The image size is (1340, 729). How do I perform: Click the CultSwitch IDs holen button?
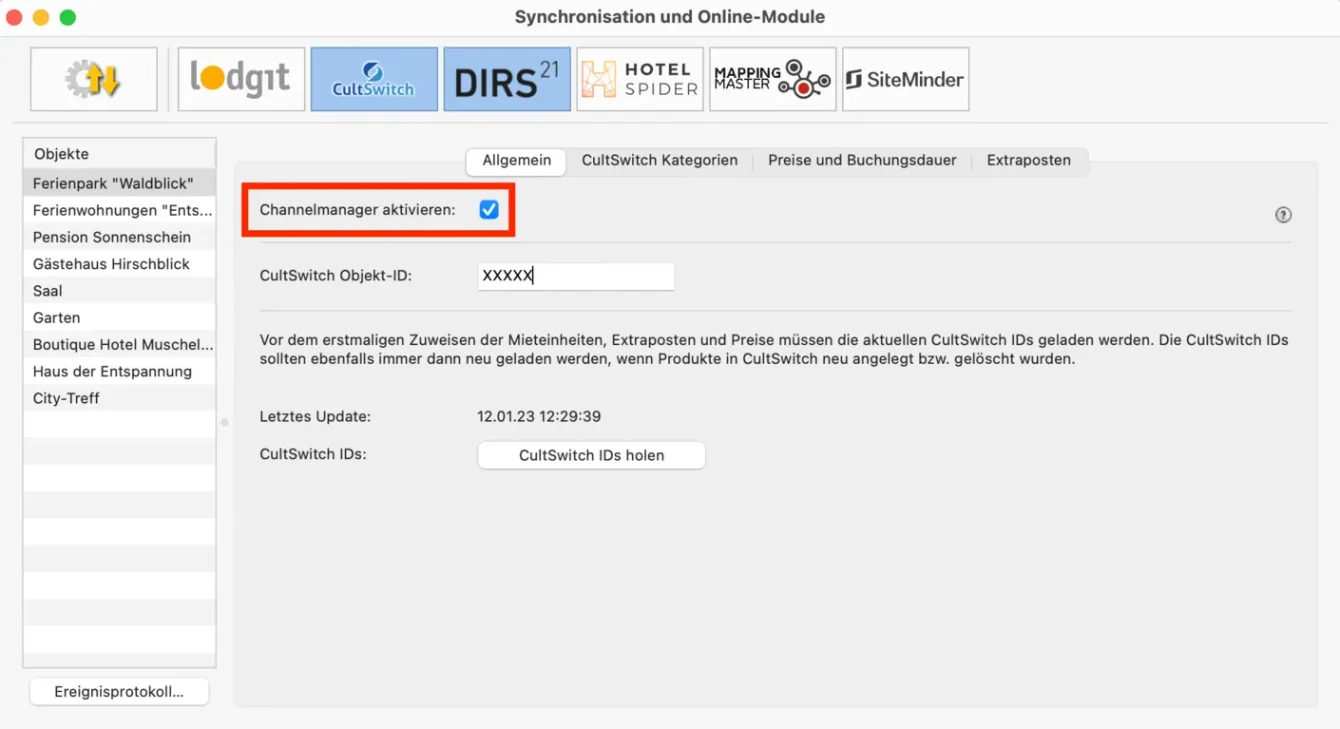point(592,455)
